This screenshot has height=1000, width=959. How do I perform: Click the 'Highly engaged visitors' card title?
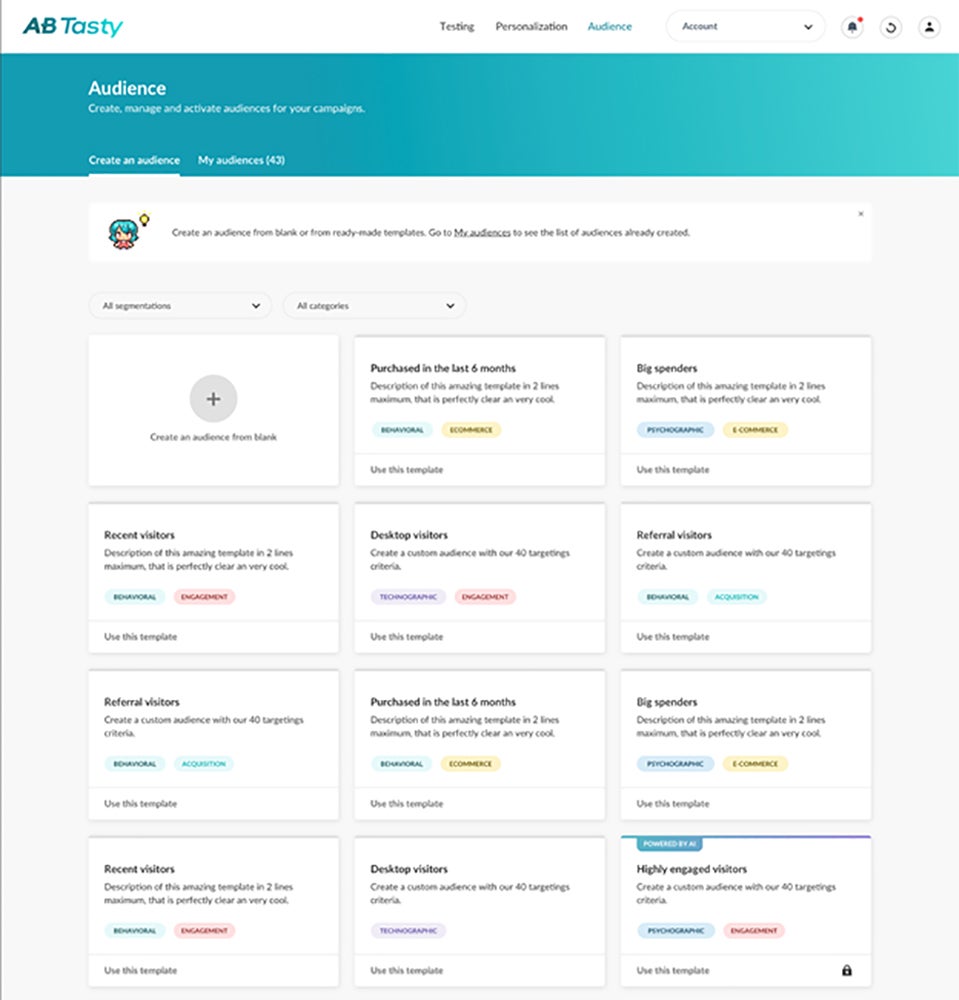(x=691, y=869)
